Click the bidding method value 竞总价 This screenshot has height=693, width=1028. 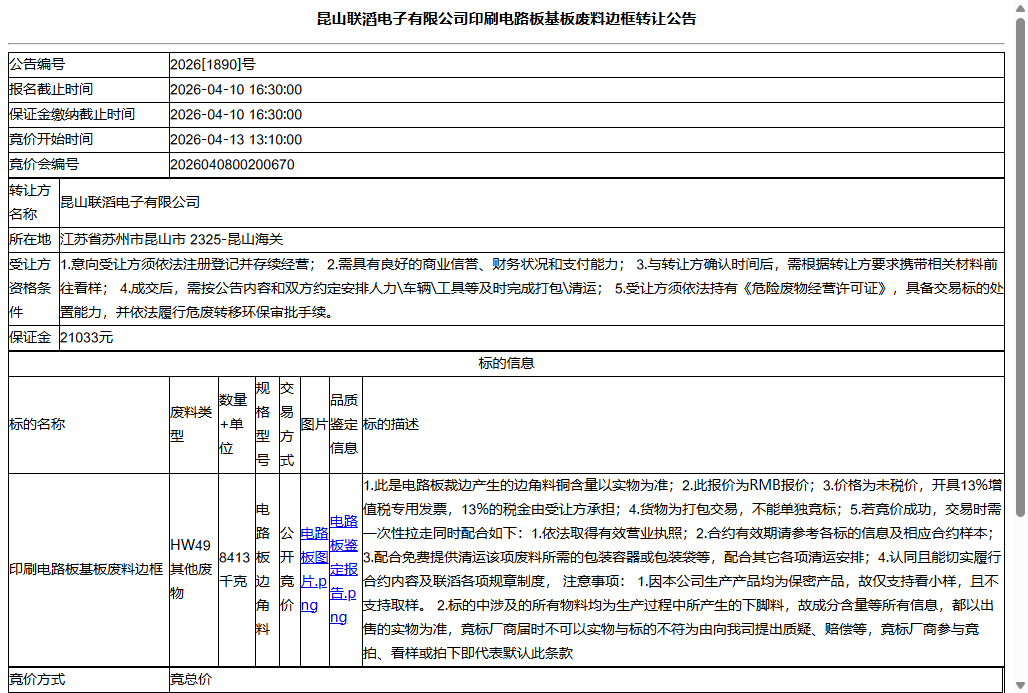pyautogui.click(x=191, y=679)
